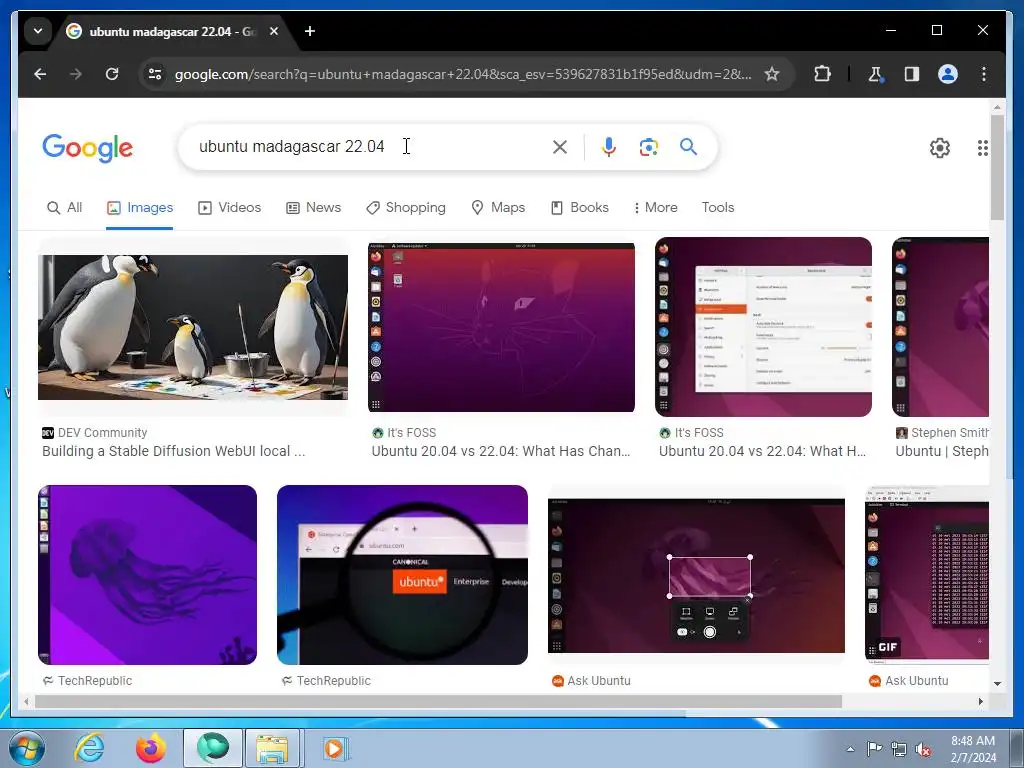
Task: Open Building a Stable Diffusion WebUI link
Action: [x=174, y=451]
